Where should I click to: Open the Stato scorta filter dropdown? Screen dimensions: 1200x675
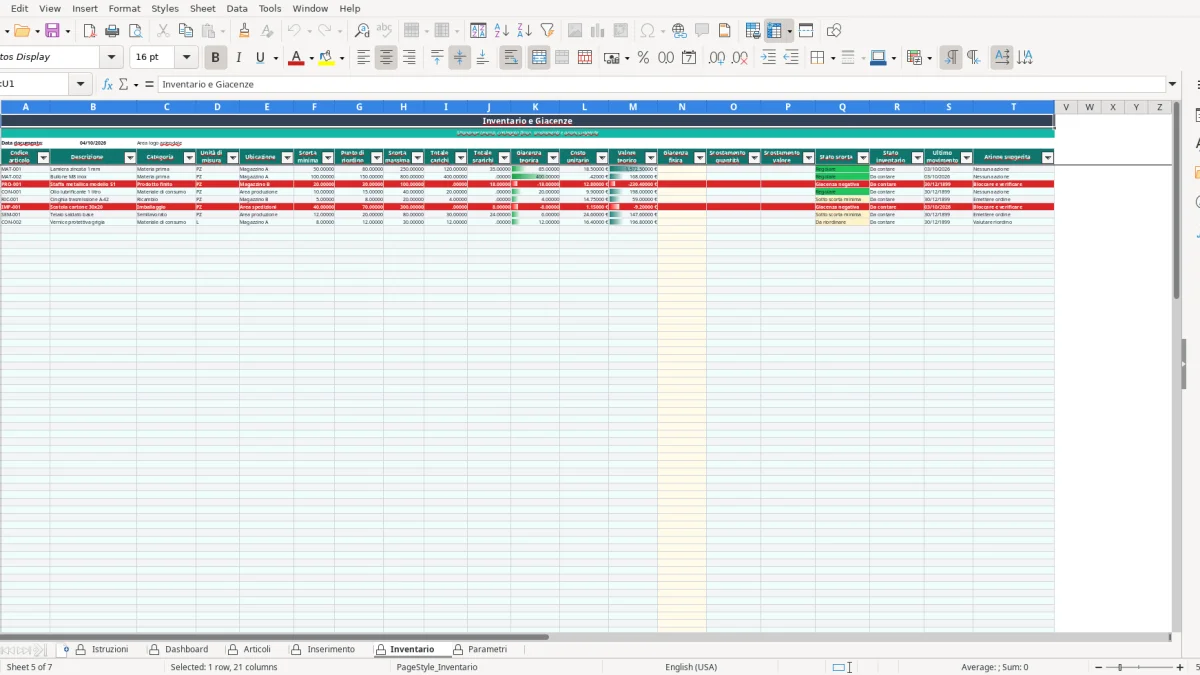click(863, 157)
